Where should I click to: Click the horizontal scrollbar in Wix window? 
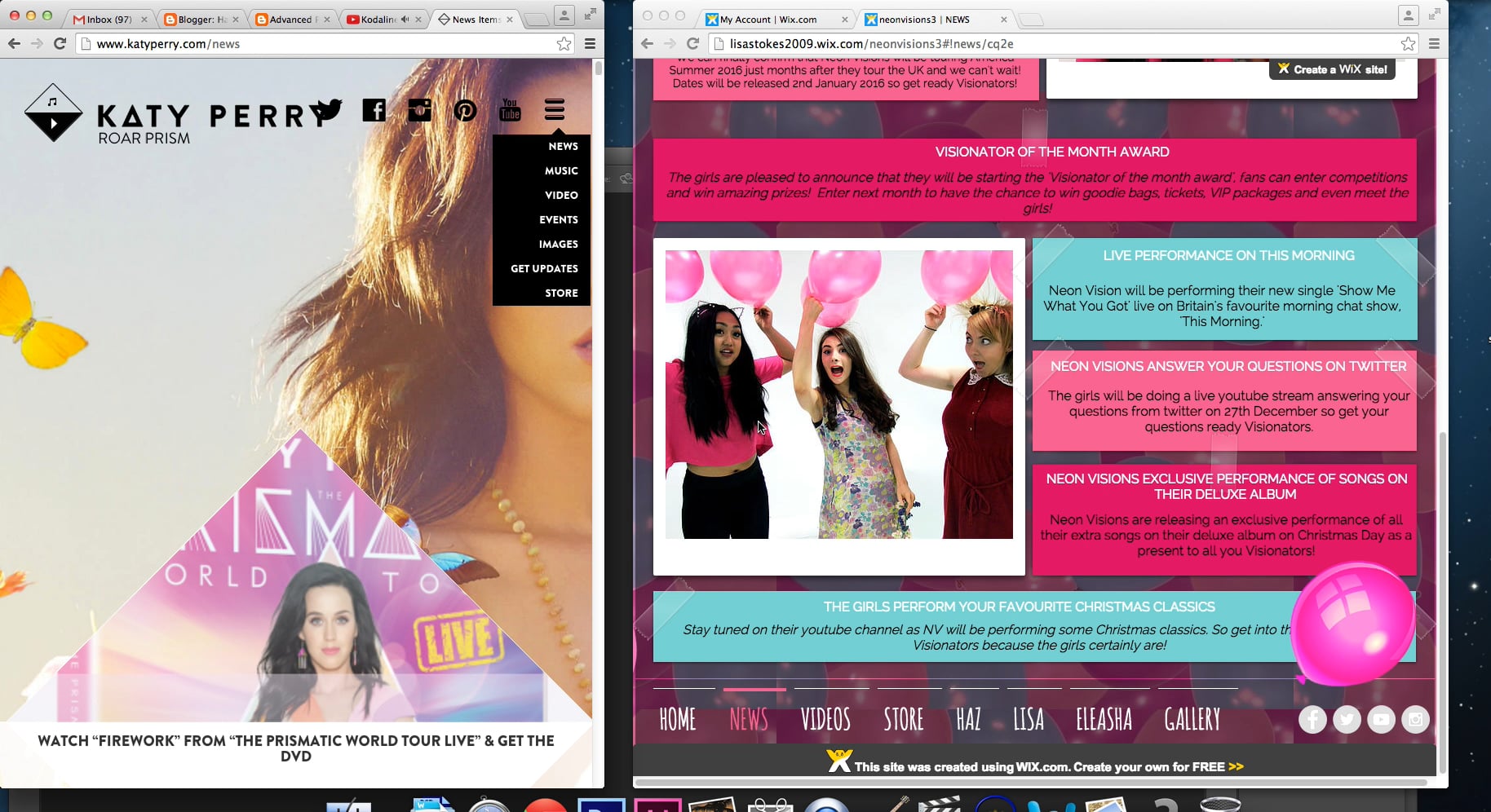[1031, 783]
